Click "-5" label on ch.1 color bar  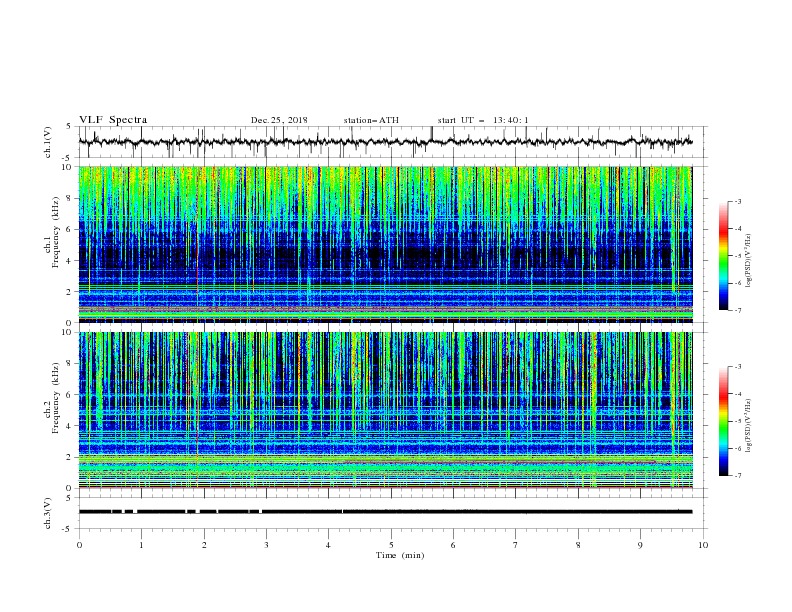pyautogui.click(x=738, y=256)
